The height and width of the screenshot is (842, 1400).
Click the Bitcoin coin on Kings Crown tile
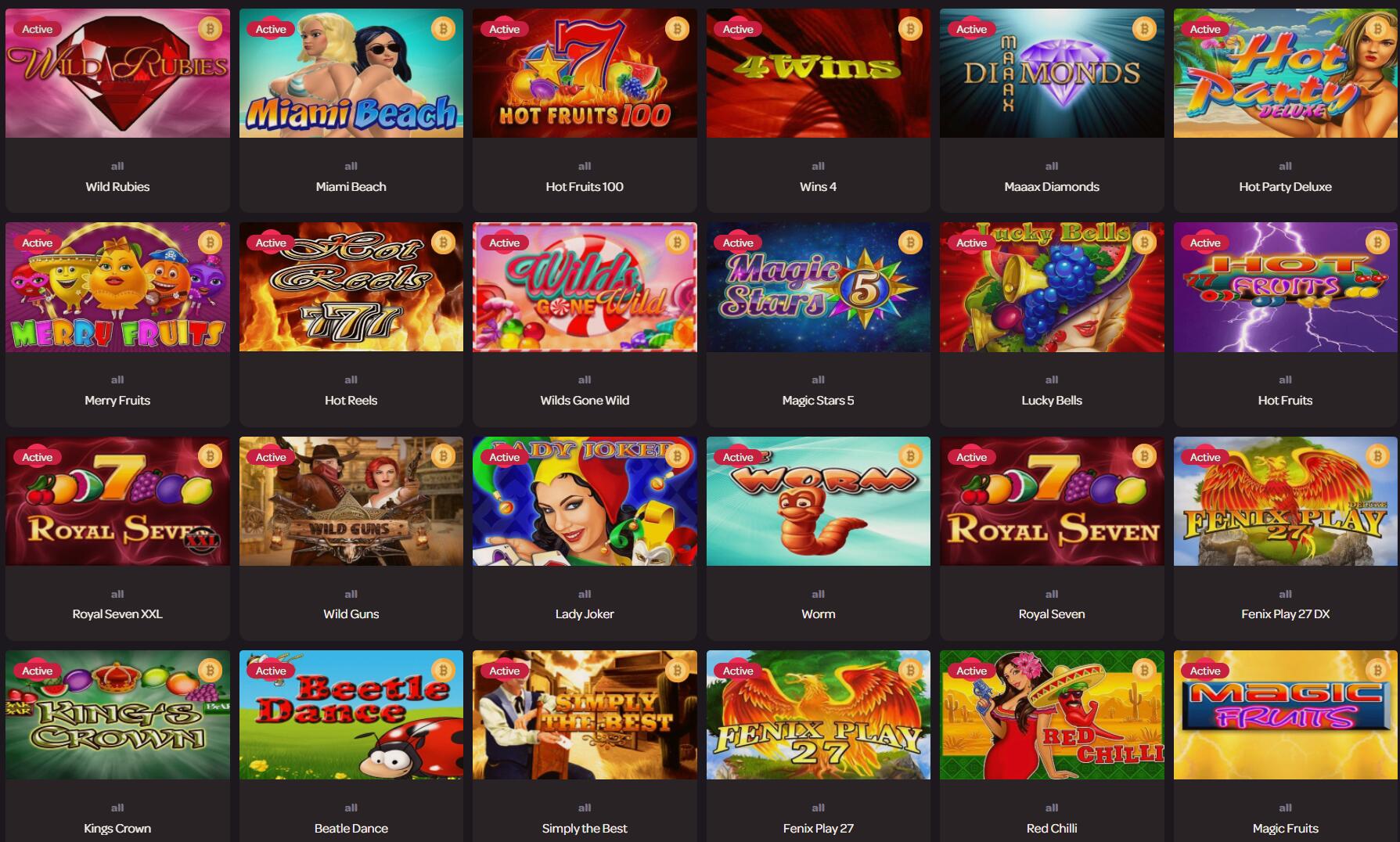pyautogui.click(x=210, y=671)
